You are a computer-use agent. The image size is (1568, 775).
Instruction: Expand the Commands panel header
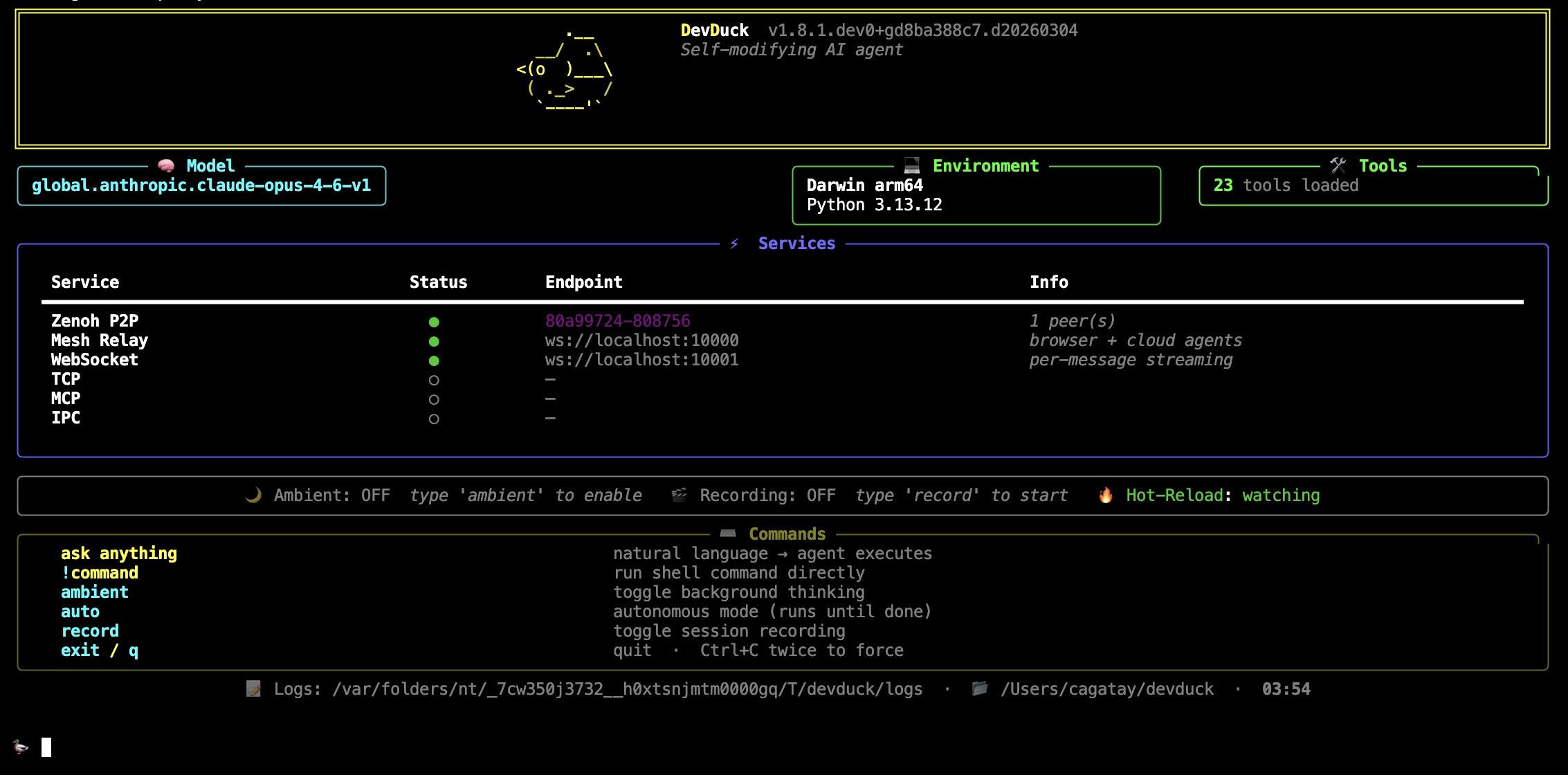coord(786,534)
